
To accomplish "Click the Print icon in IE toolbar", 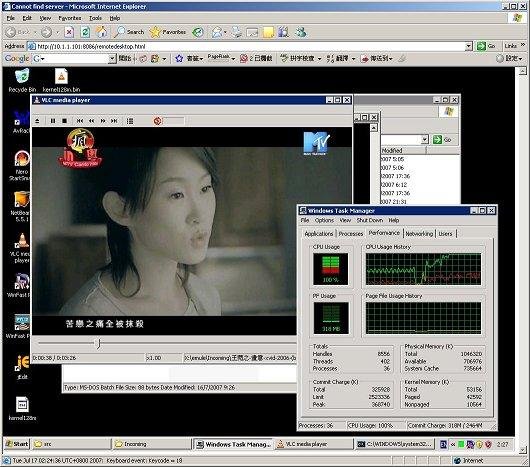I will [x=237, y=32].
